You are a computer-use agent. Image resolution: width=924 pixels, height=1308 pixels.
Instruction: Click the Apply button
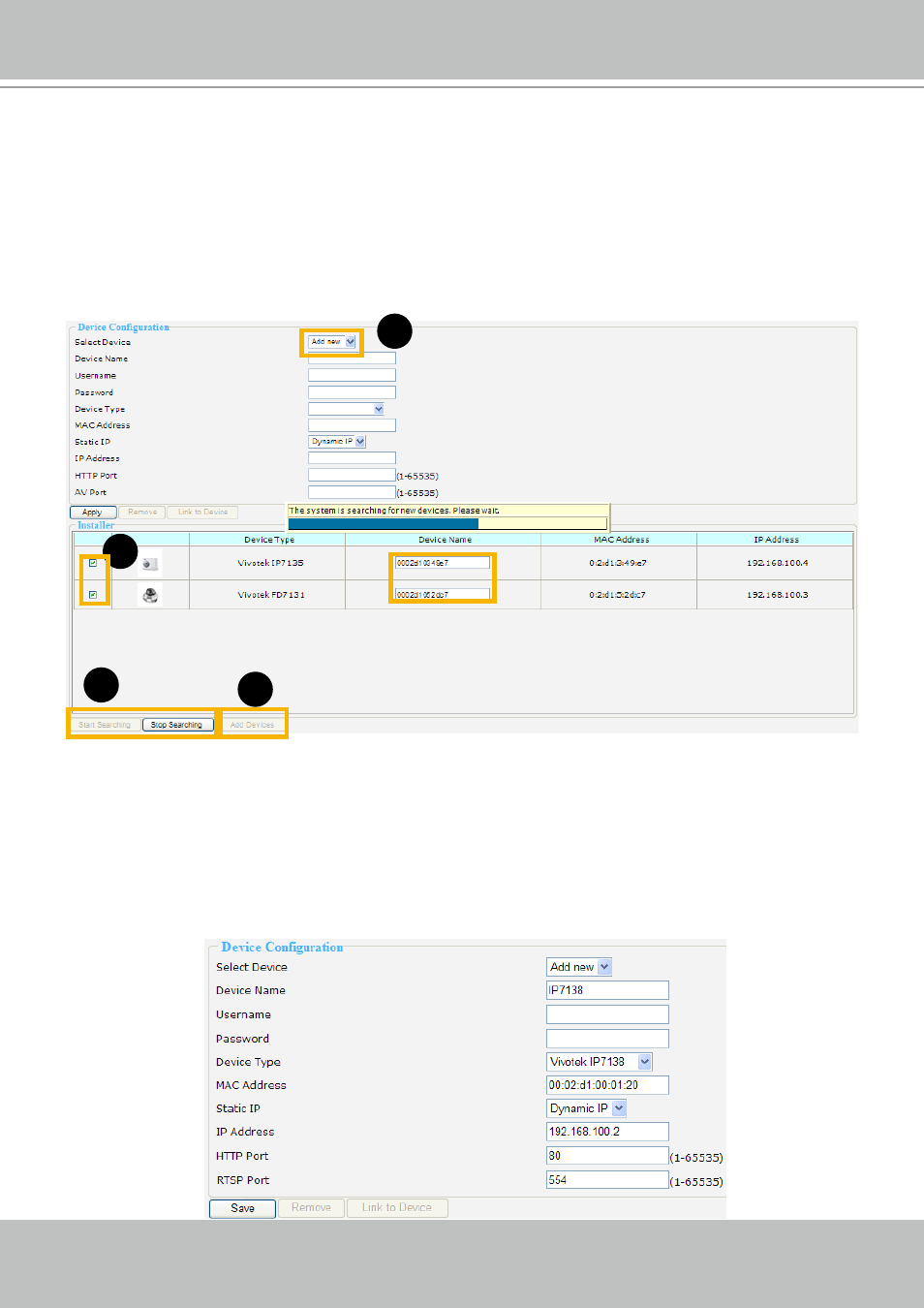point(93,513)
